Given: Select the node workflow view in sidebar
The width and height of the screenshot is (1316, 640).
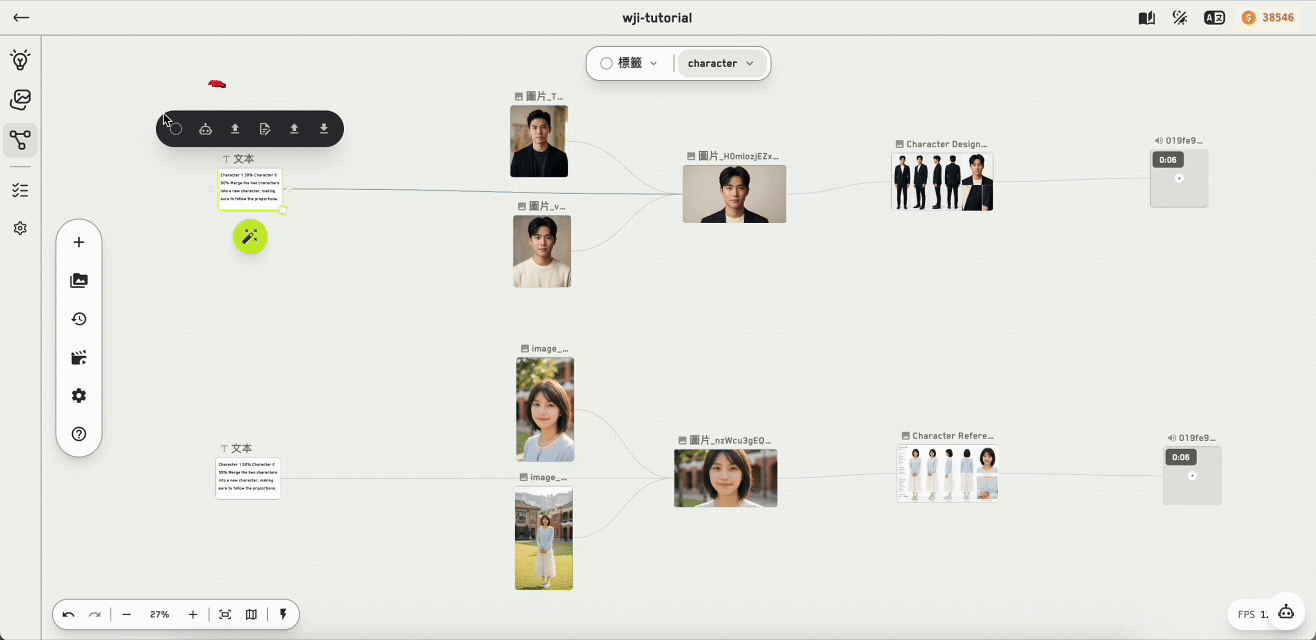Looking at the screenshot, I should tap(20, 139).
